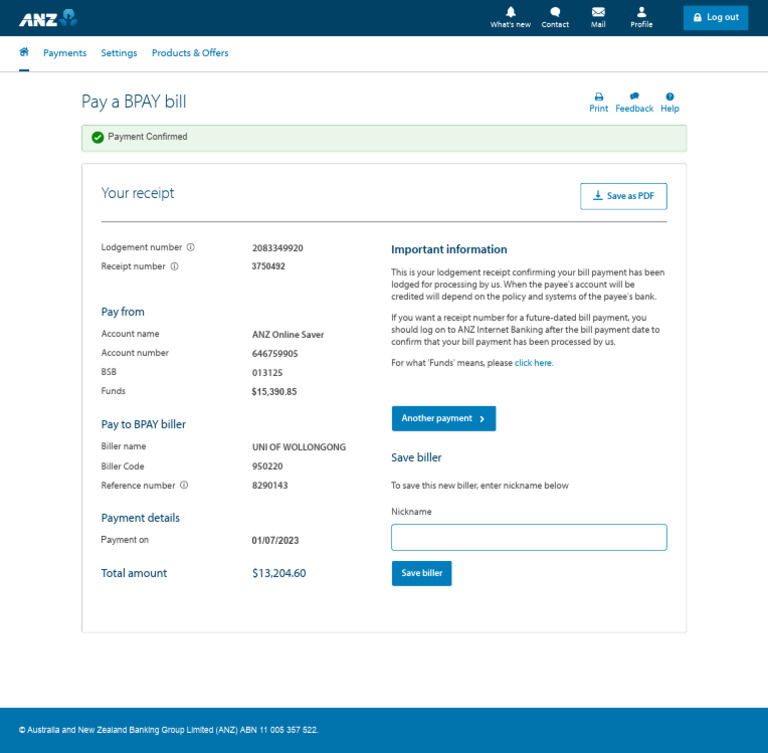768x753 pixels.
Task: Click the Payment Confirmed message text
Action: 147,137
